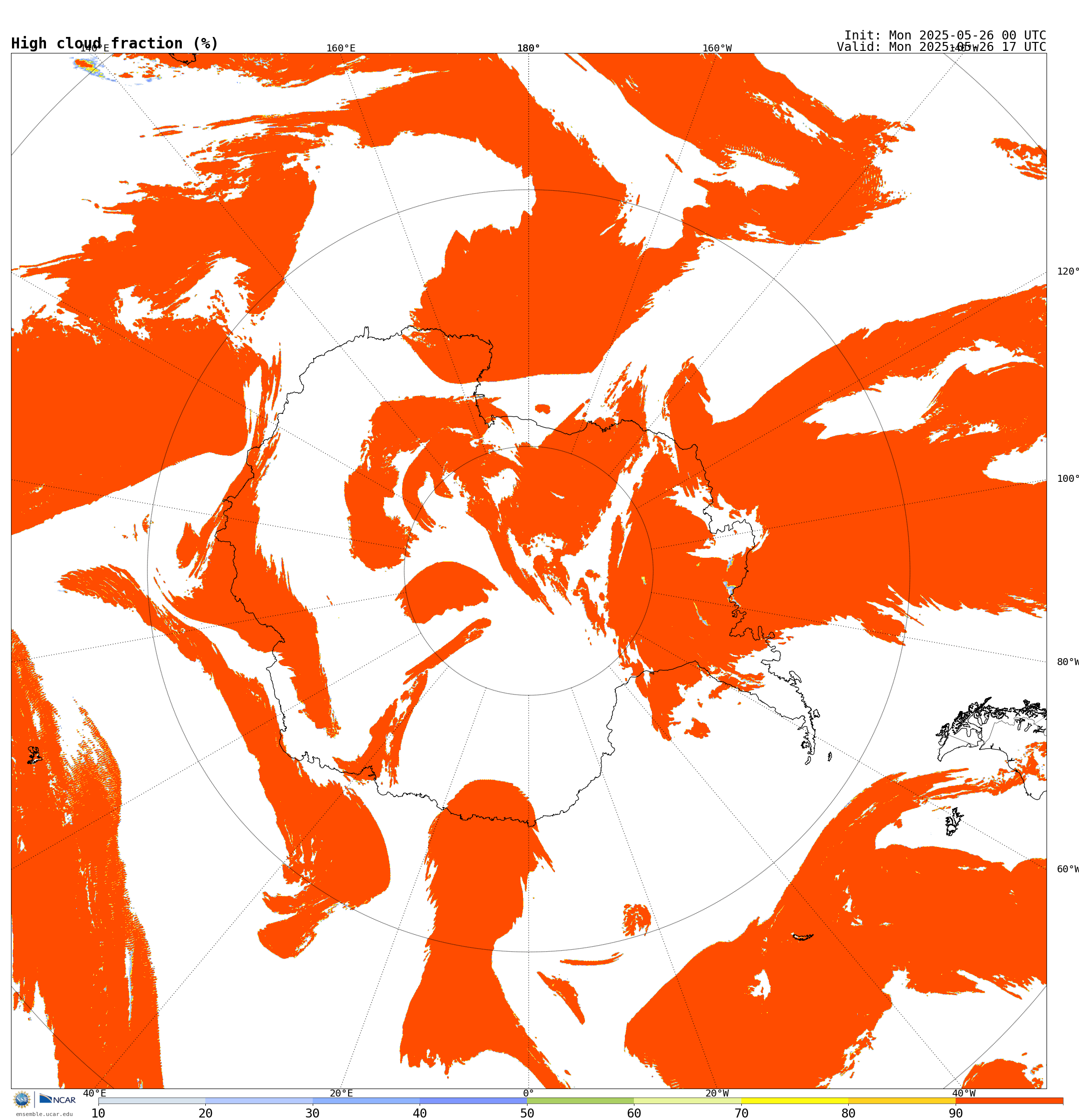The height and width of the screenshot is (1120, 1079).
Task: Click the '80°W' longitude label
Action: (x=1068, y=662)
